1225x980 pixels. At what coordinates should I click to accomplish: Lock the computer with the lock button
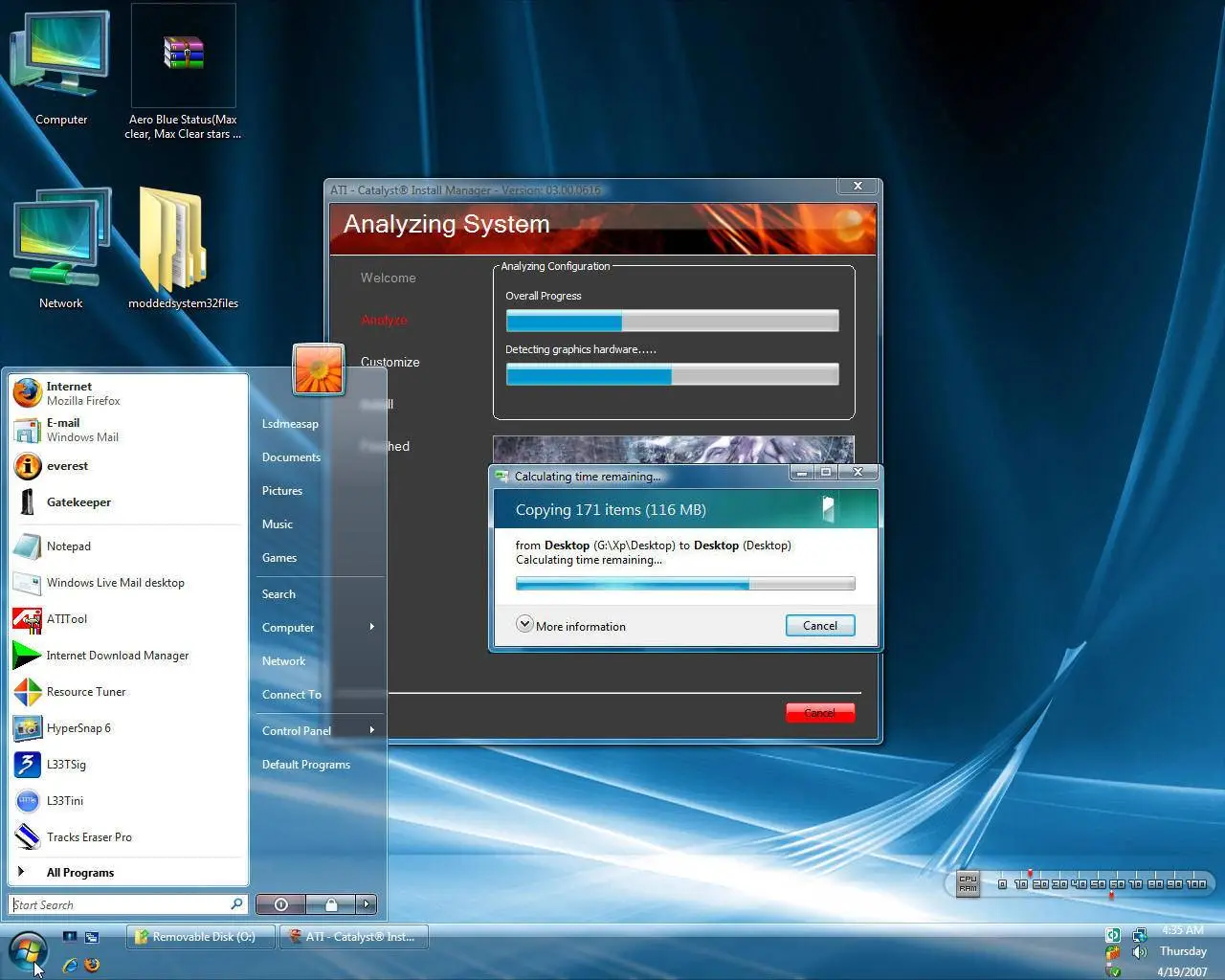[331, 904]
